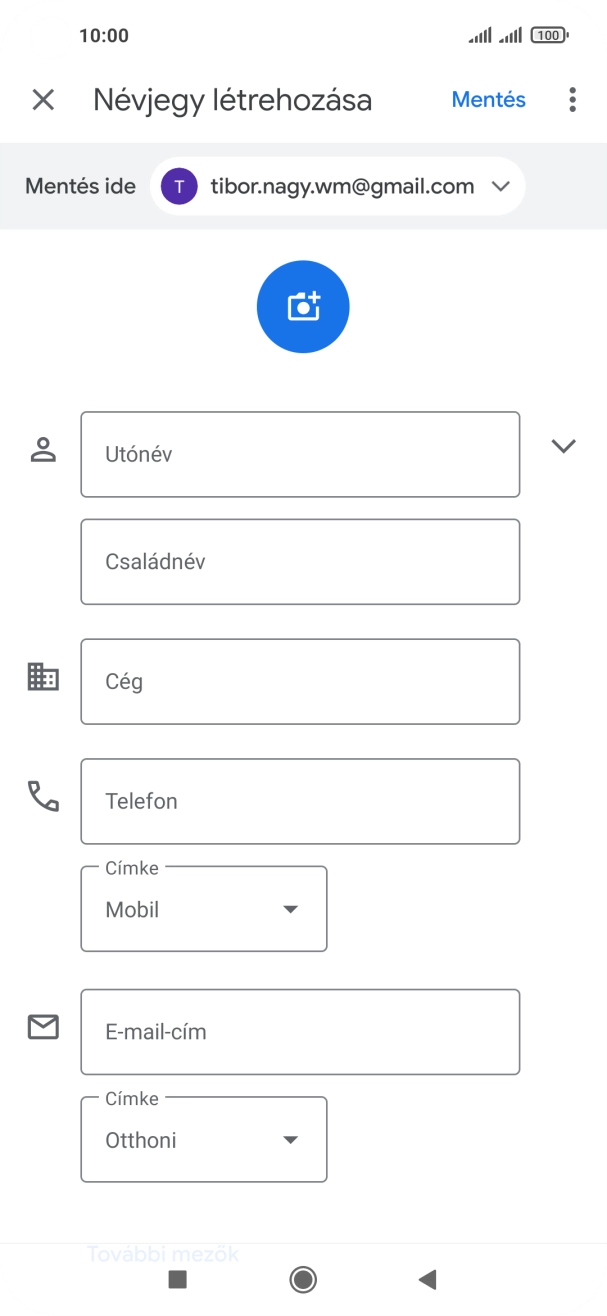Click the Utónév input field
Screen dimensions: 607x1316
coord(300,453)
